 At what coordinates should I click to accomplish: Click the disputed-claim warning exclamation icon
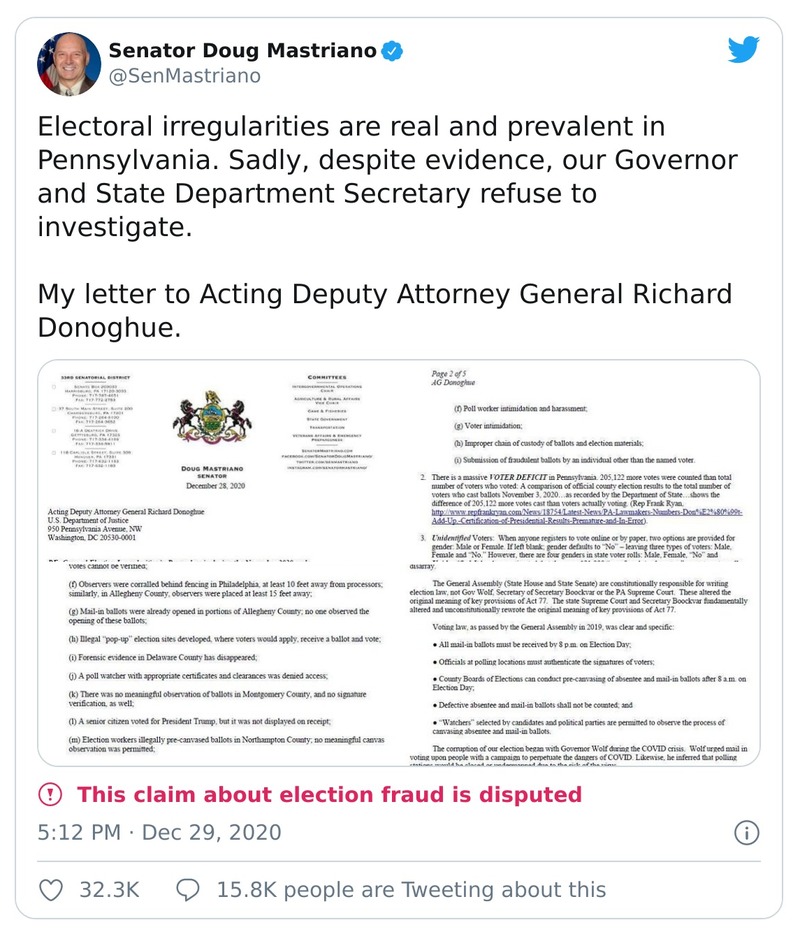49,795
